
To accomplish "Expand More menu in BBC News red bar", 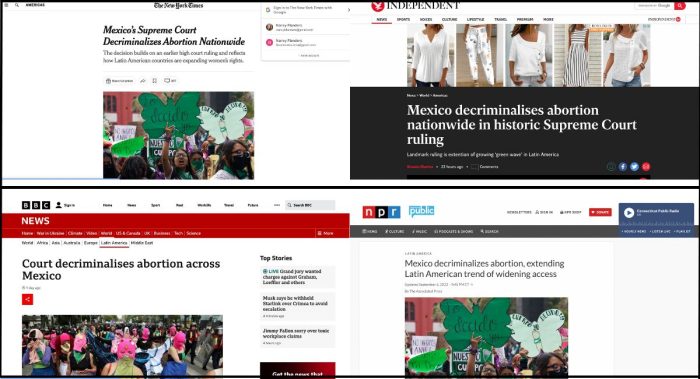I will [325, 233].
